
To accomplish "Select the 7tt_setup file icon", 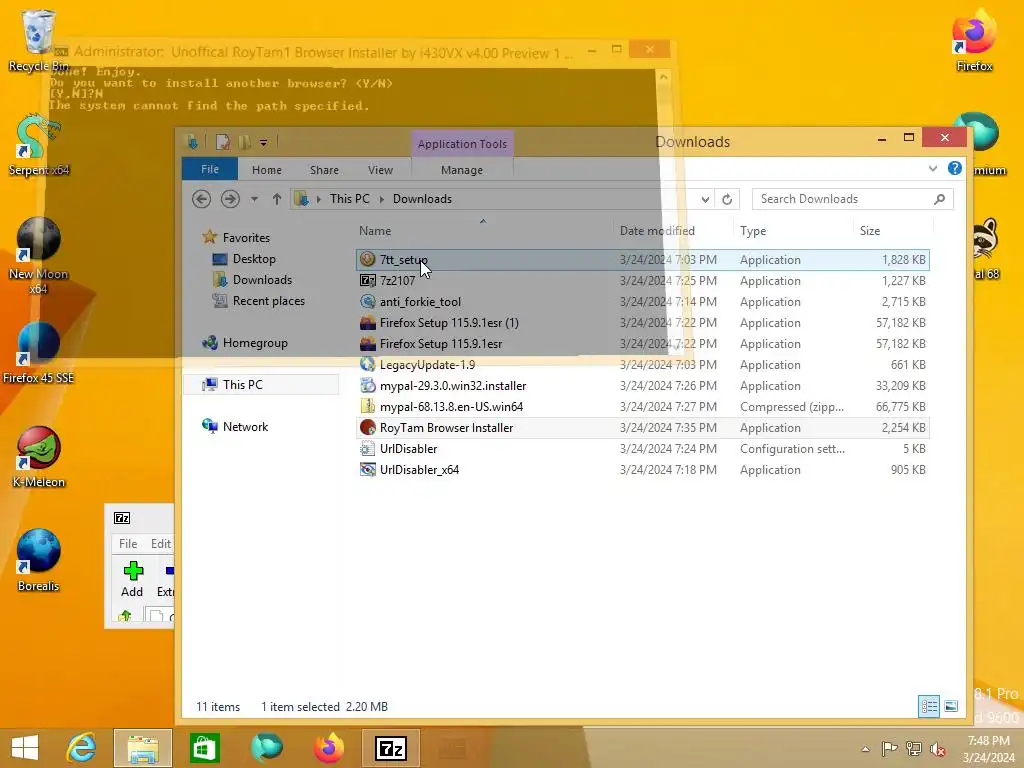I will (x=368, y=259).
